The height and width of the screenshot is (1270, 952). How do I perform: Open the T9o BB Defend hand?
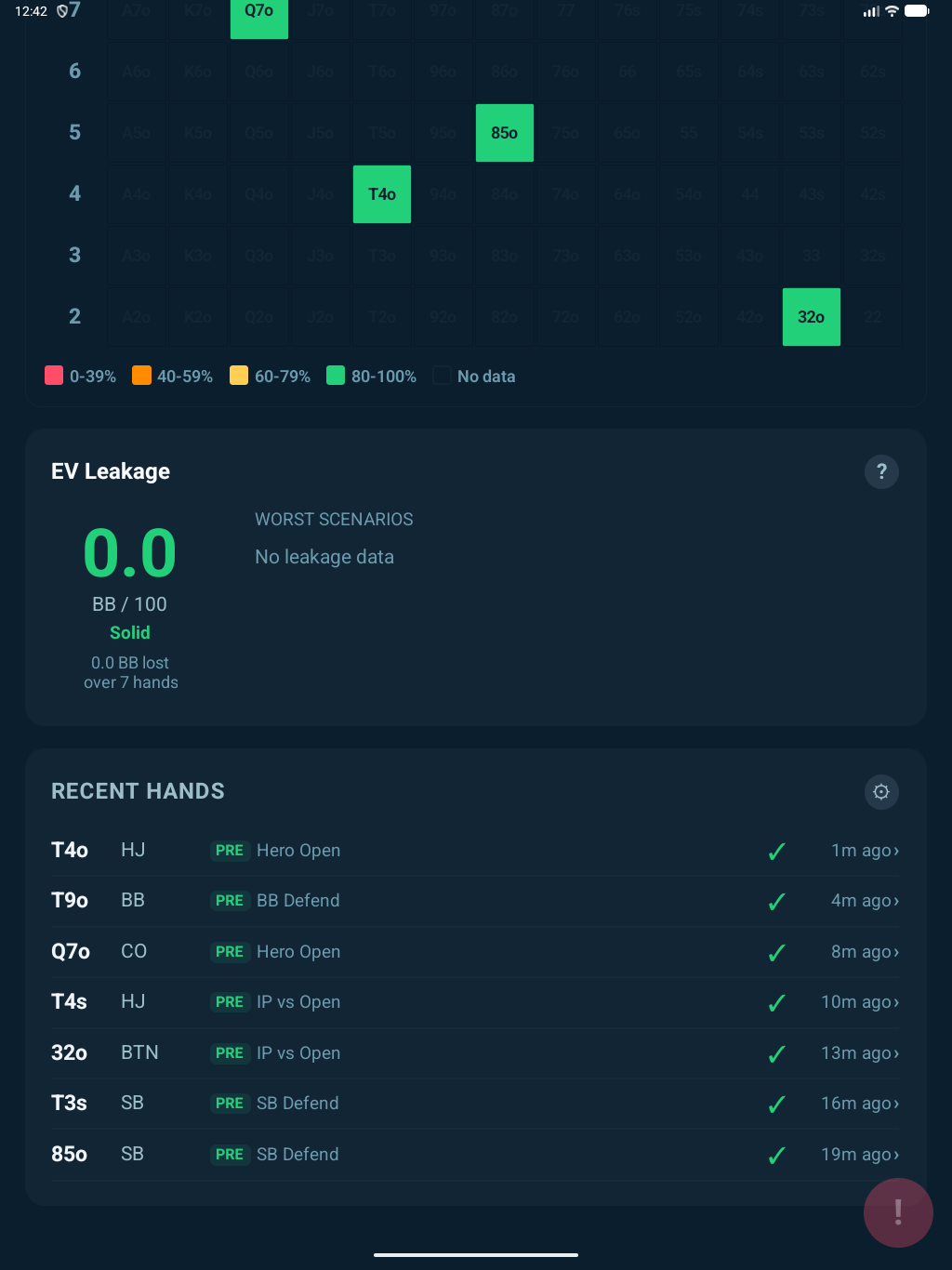point(297,901)
